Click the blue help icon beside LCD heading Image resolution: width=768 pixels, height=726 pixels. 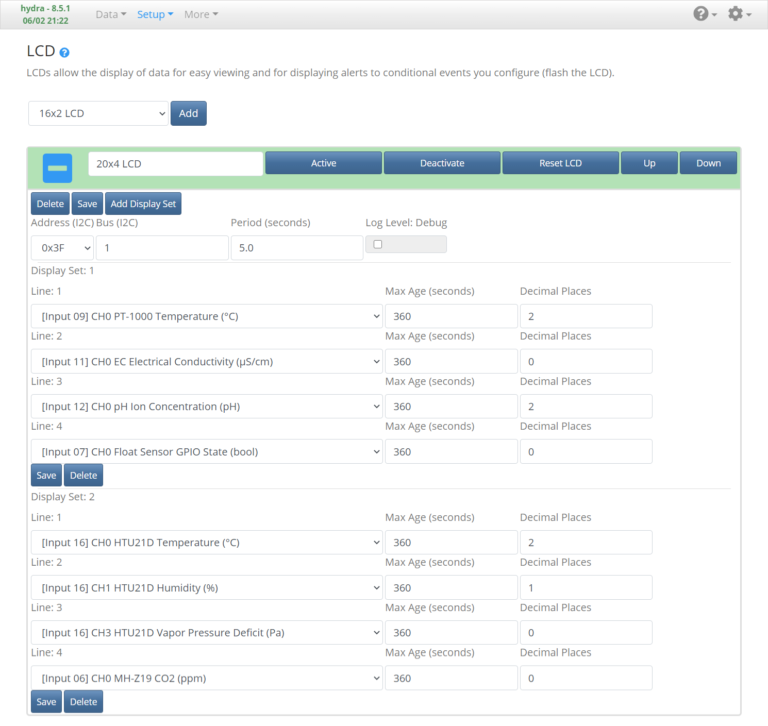[65, 52]
